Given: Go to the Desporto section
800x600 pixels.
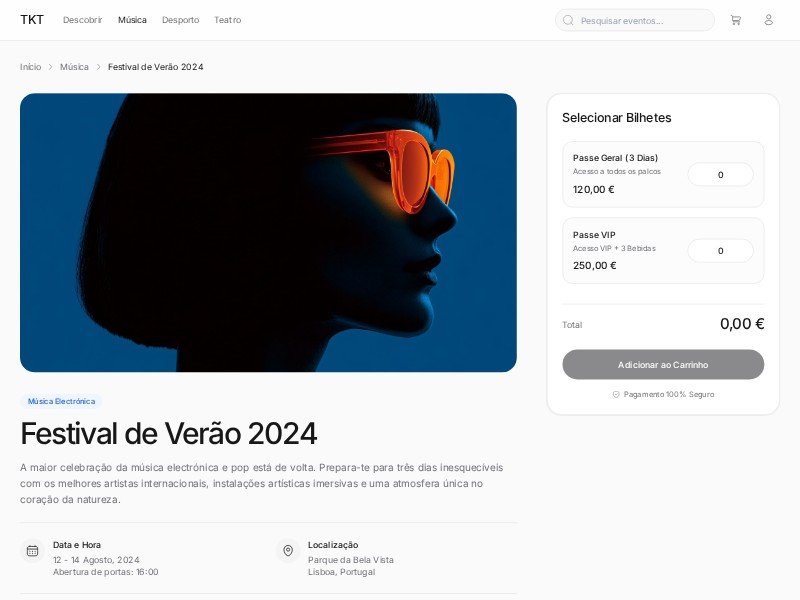Looking at the screenshot, I should pyautogui.click(x=181, y=20).
